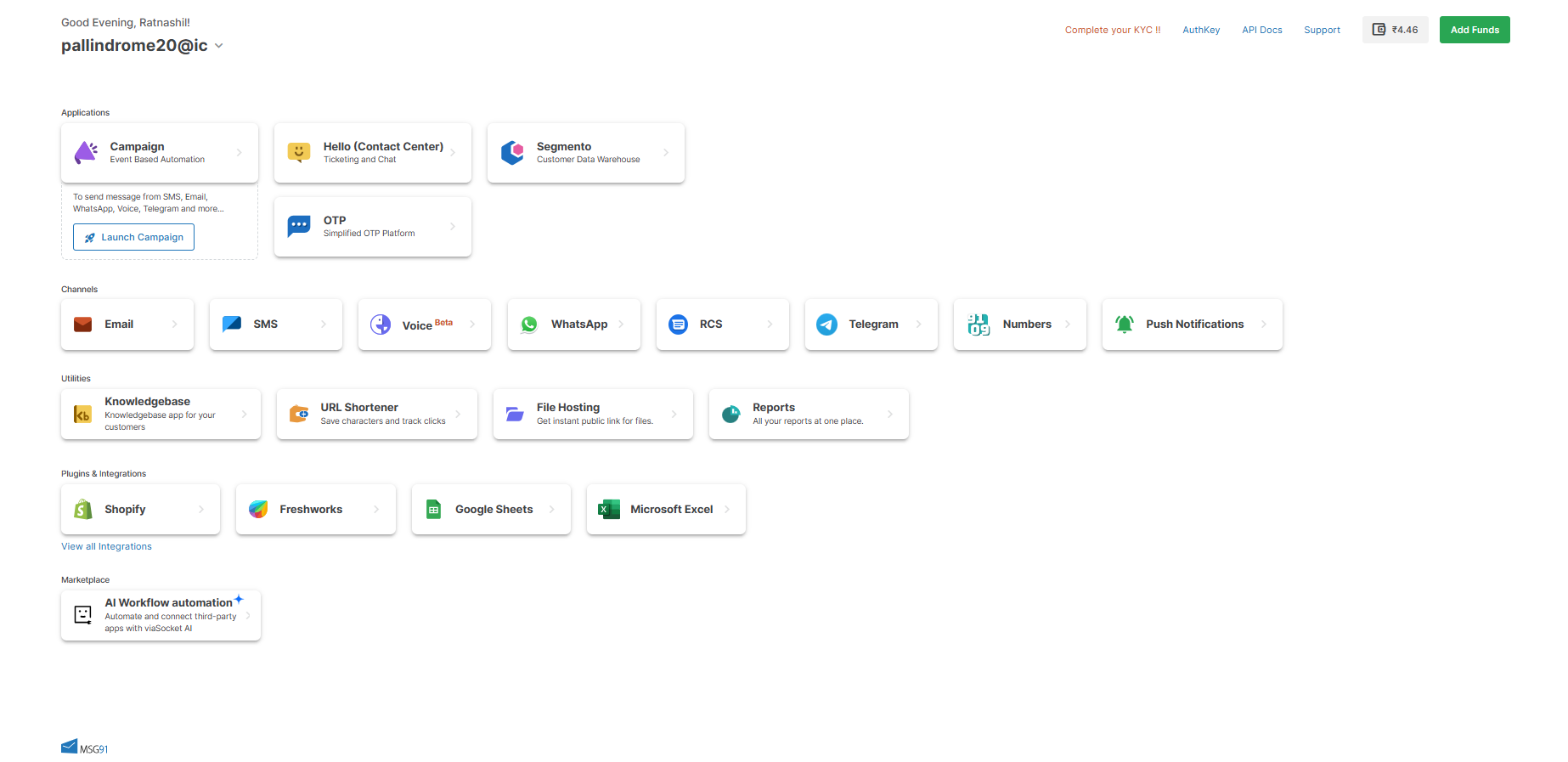Viewport: 1568px width, 762px height.
Task: Click the MSG91 logo at bottom
Action: (x=84, y=747)
